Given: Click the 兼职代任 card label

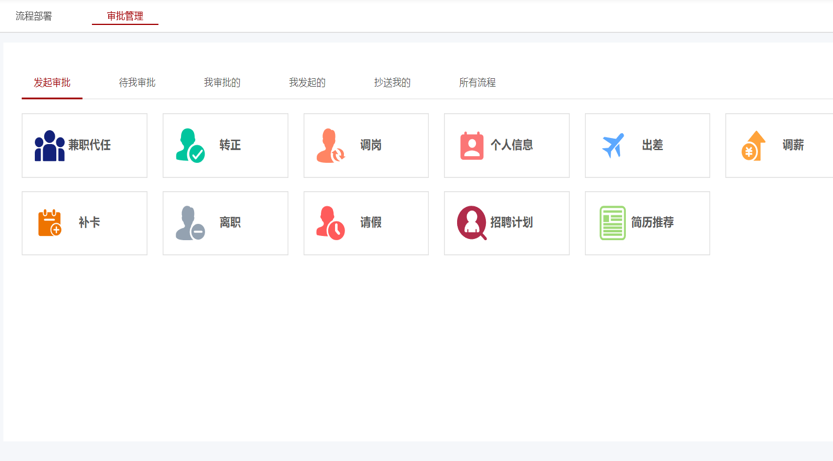Looking at the screenshot, I should [89, 145].
